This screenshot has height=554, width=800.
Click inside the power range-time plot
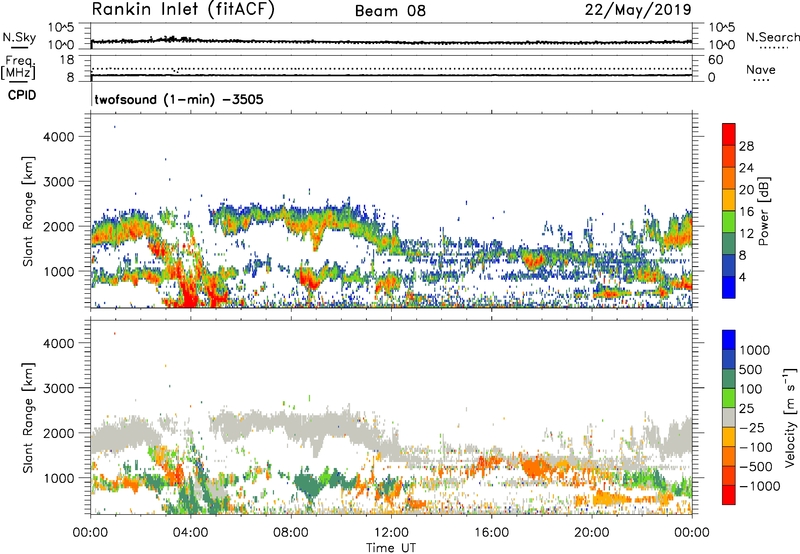391,211
